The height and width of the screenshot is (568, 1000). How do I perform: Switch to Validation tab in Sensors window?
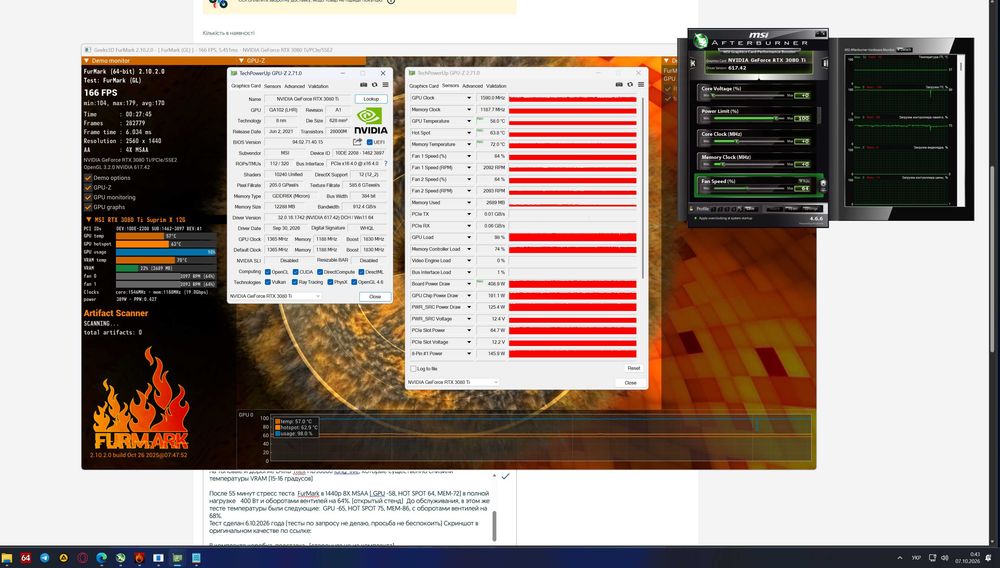point(496,85)
